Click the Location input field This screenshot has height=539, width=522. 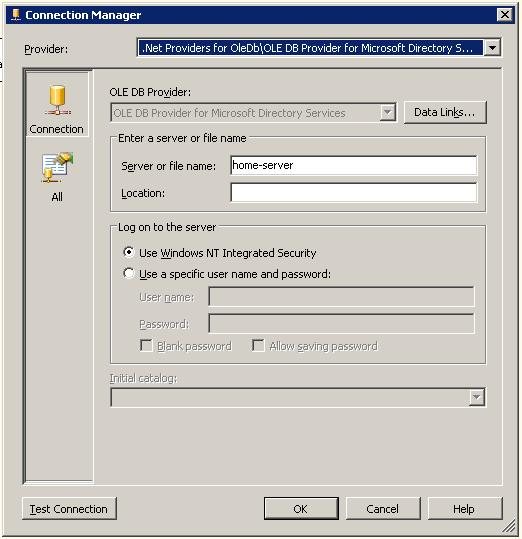[x=354, y=192]
